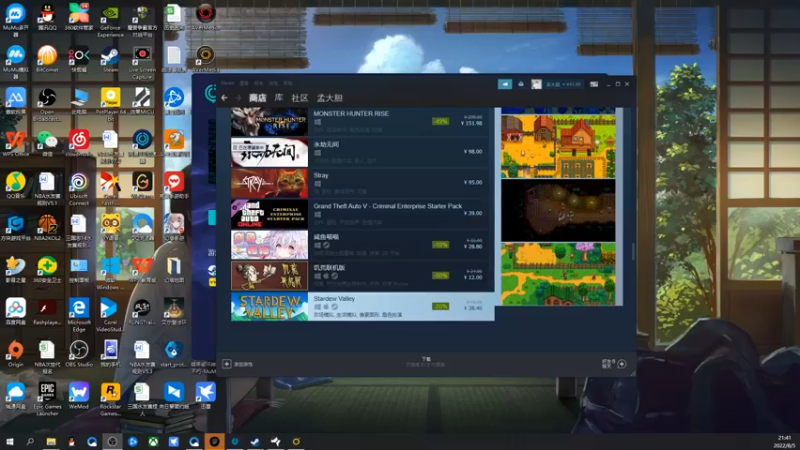Open the 永劫无间 game listing

pos(360,152)
